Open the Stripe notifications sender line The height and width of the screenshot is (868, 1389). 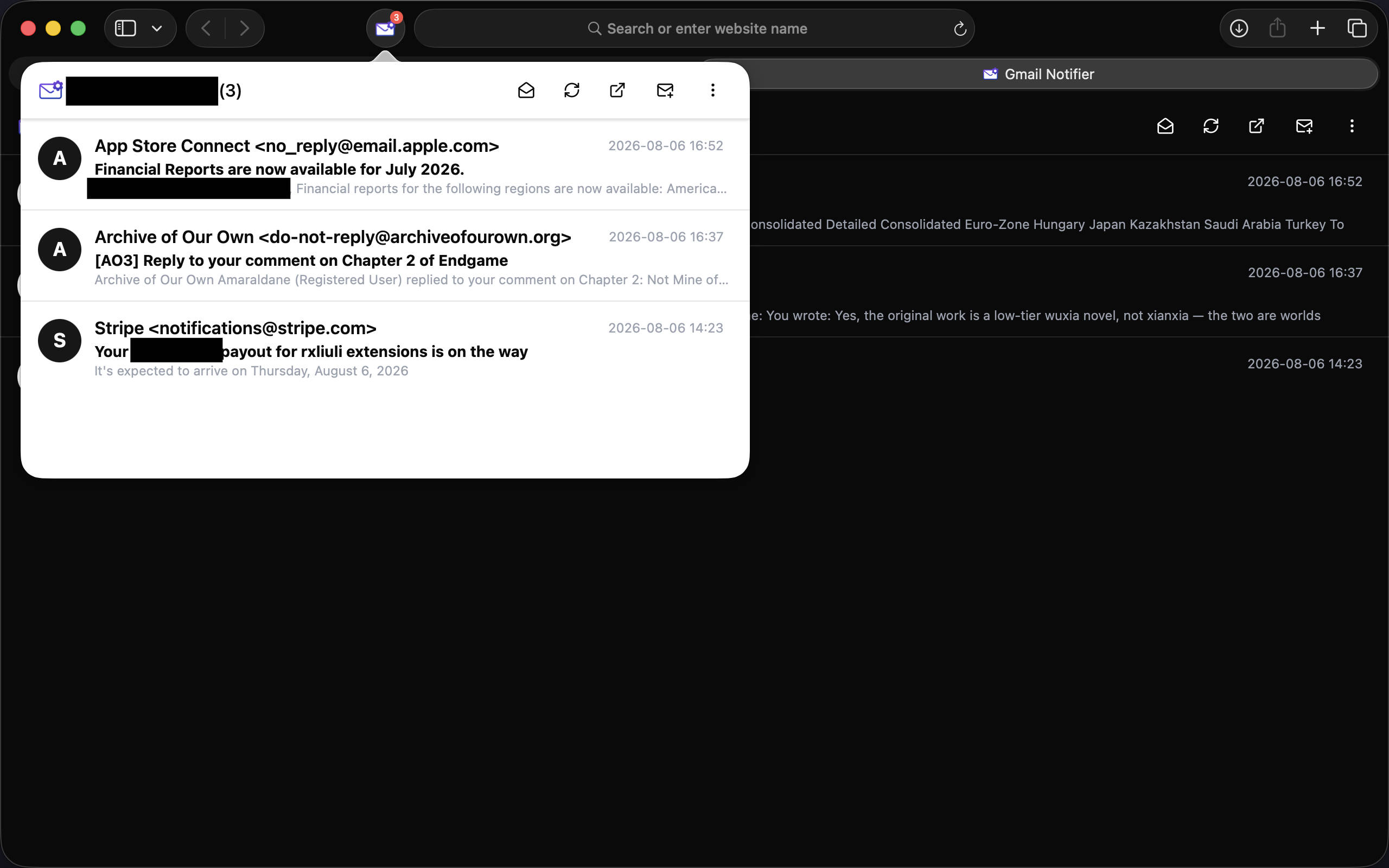pyautogui.click(x=235, y=328)
